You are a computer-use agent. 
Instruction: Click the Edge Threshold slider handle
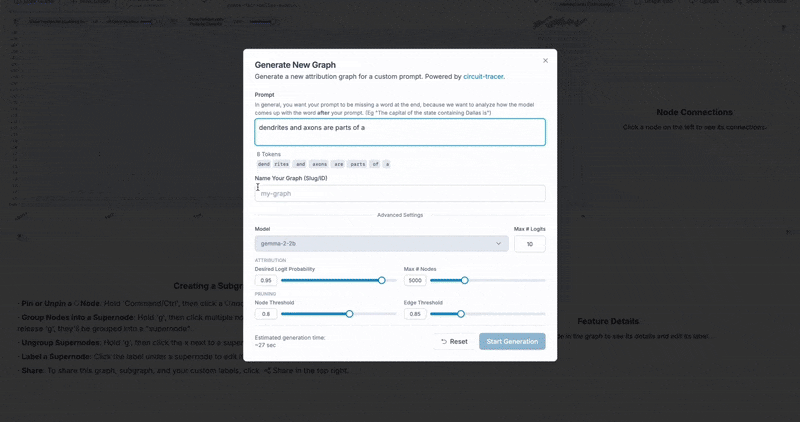pyautogui.click(x=460, y=314)
